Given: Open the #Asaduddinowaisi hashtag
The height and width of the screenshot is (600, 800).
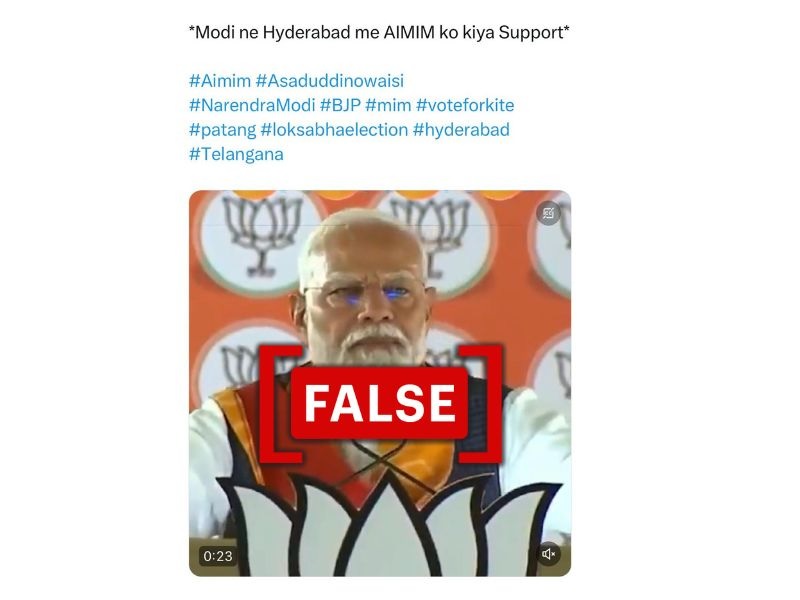Looking at the screenshot, I should pyautogui.click(x=330, y=81).
